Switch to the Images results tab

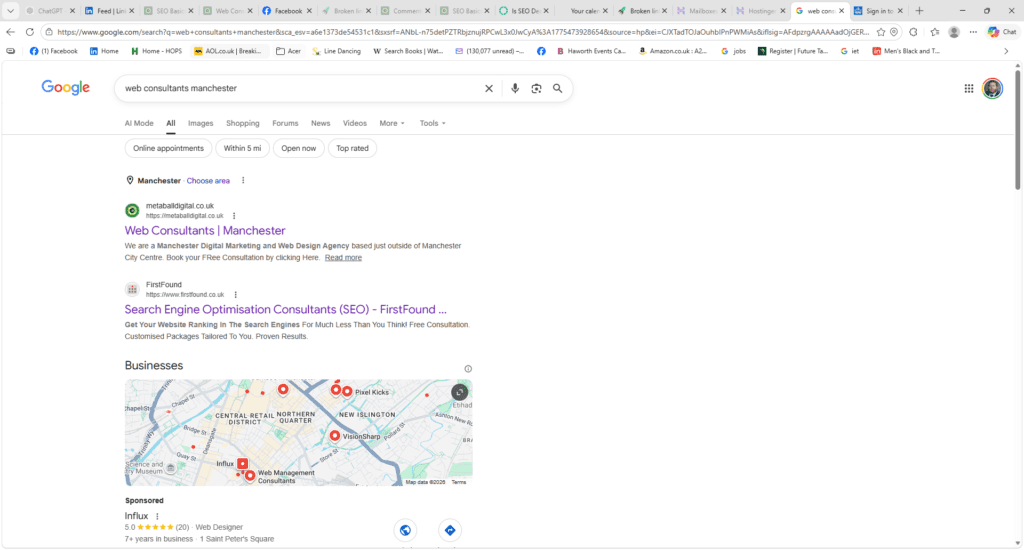201,123
